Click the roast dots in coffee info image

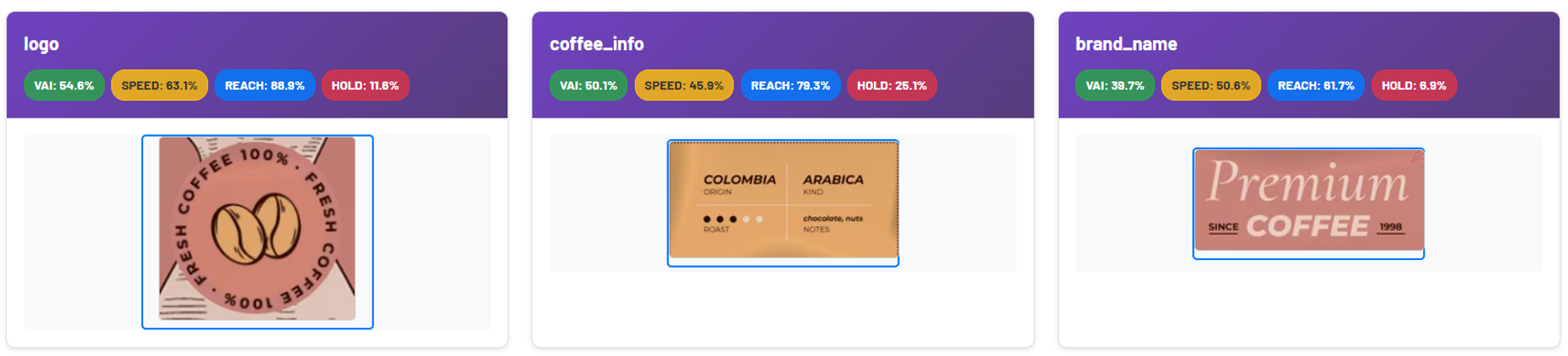pyautogui.click(x=733, y=219)
